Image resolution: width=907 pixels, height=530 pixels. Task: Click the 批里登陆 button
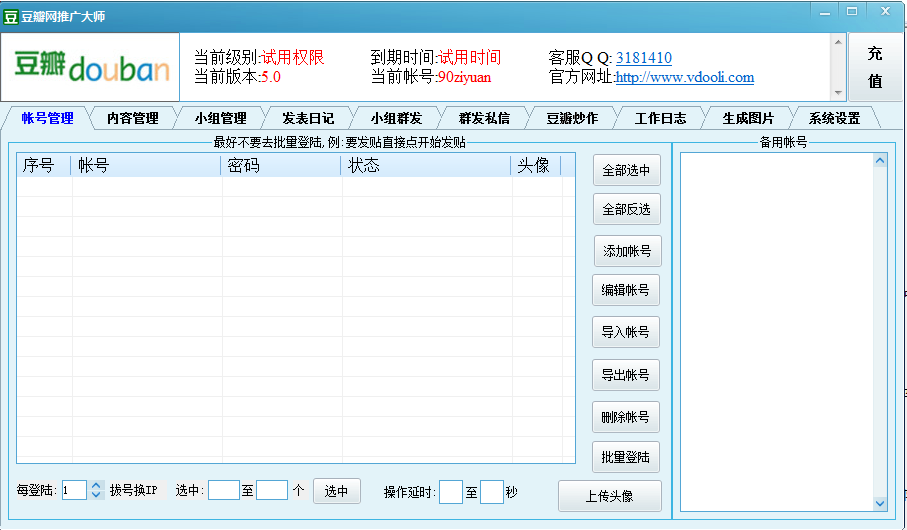click(x=625, y=457)
